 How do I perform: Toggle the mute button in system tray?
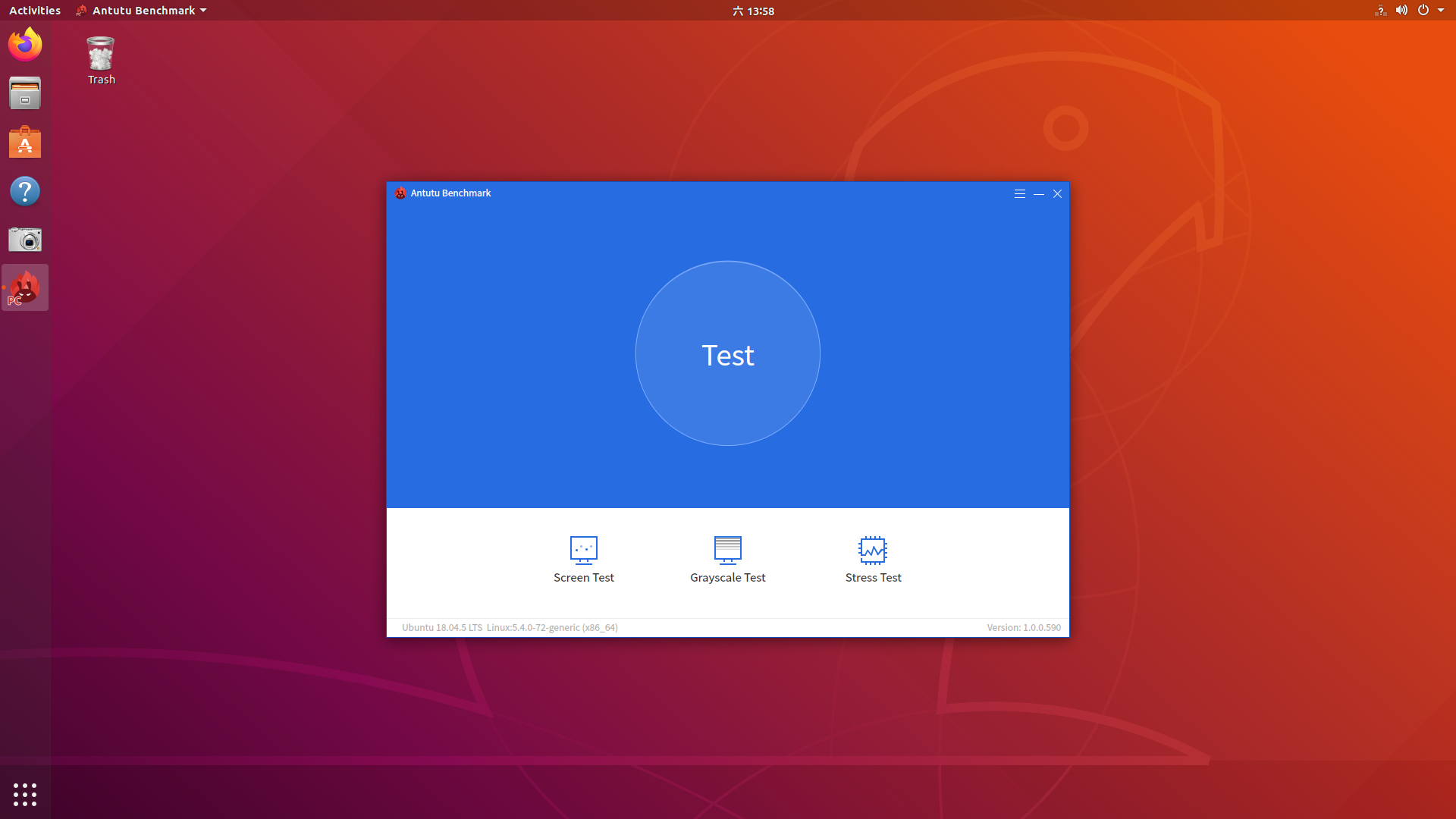(x=1400, y=11)
